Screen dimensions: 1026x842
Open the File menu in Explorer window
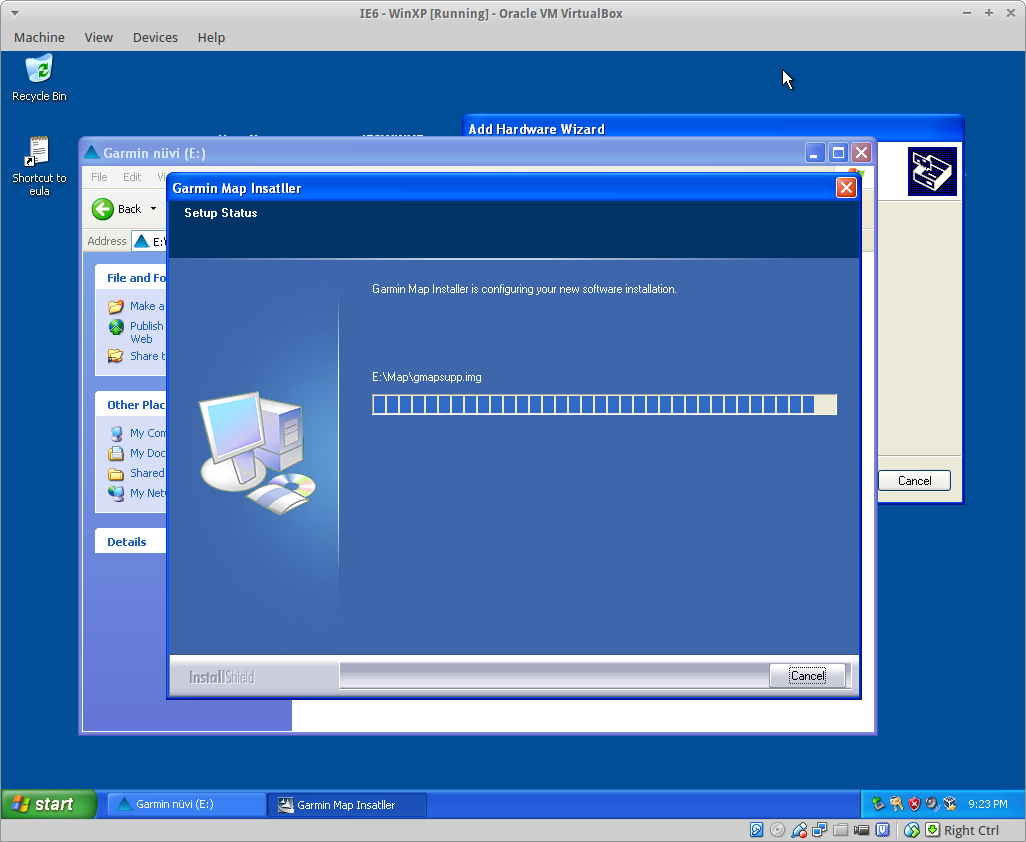(x=99, y=177)
